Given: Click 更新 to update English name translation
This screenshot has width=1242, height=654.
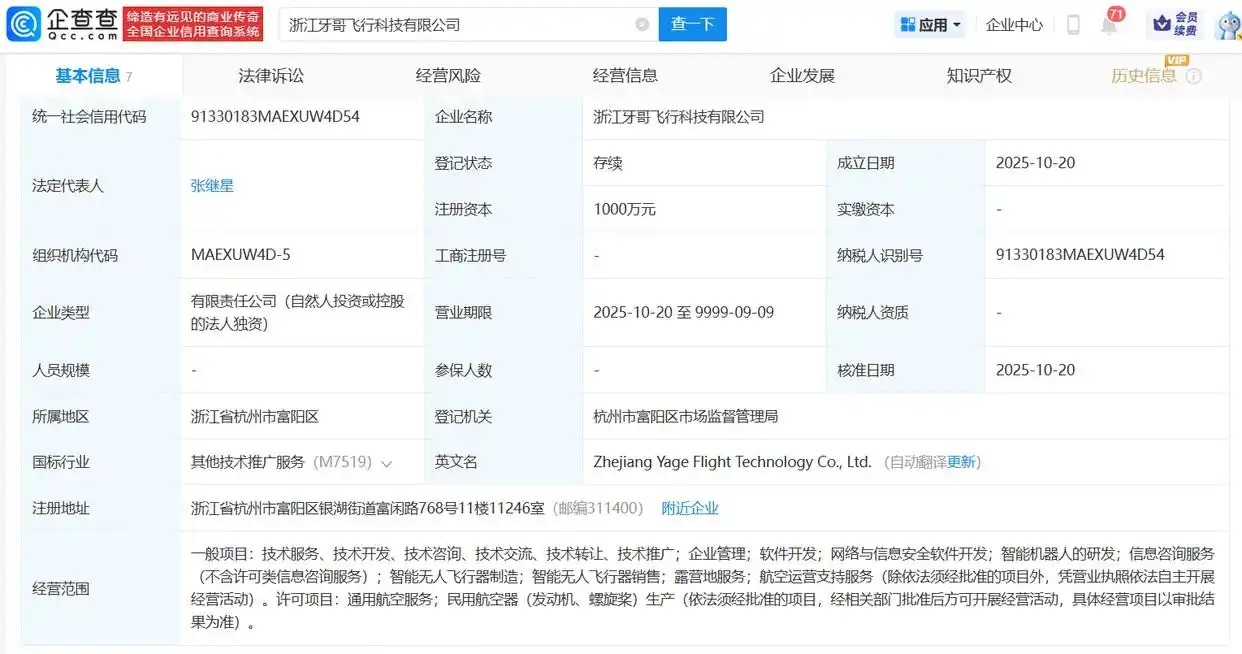Looking at the screenshot, I should (961, 462).
